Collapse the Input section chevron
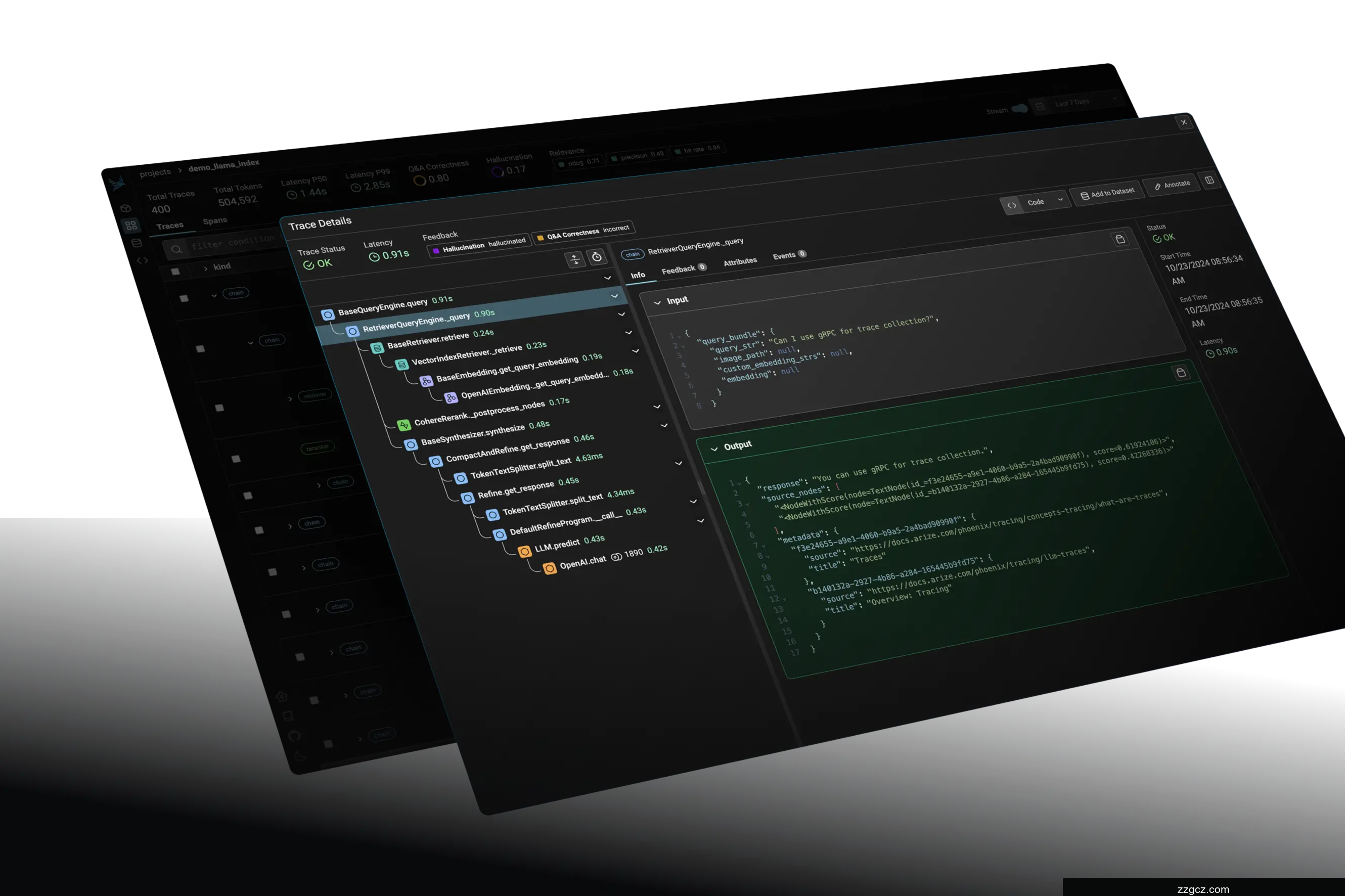The width and height of the screenshot is (1345, 896). click(x=657, y=302)
